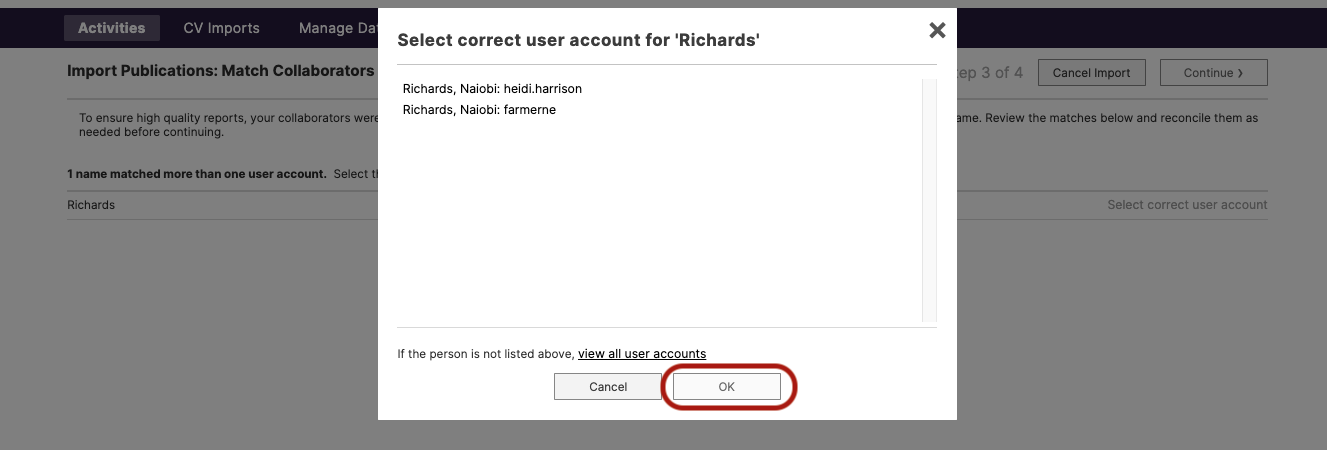Viewport: 1327px width, 450px height.
Task: Open the view all user accounts link
Action: coord(642,354)
